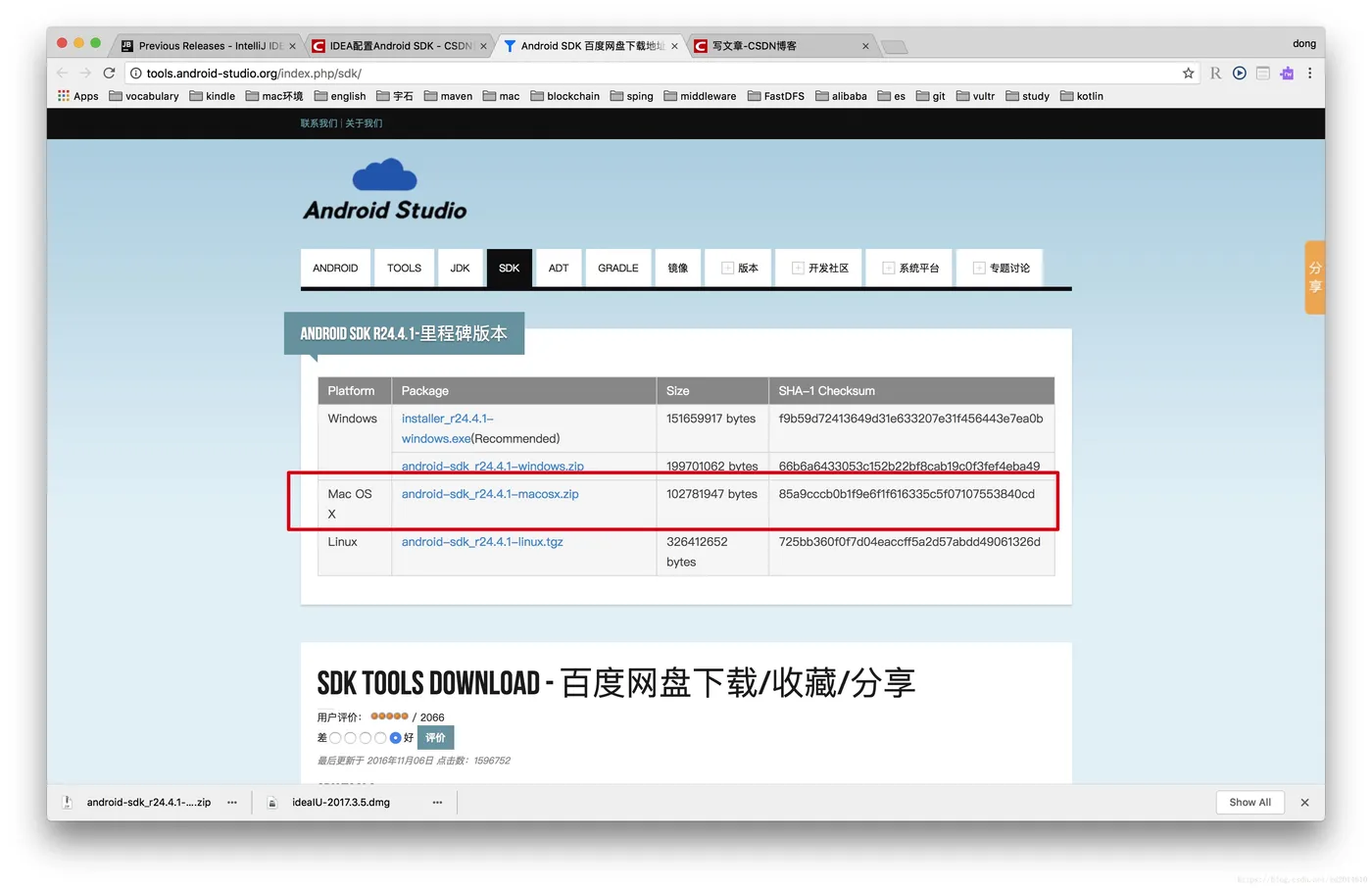The height and width of the screenshot is (888, 1372).
Task: Open the FastDFS bookmarks folder
Action: point(775,96)
